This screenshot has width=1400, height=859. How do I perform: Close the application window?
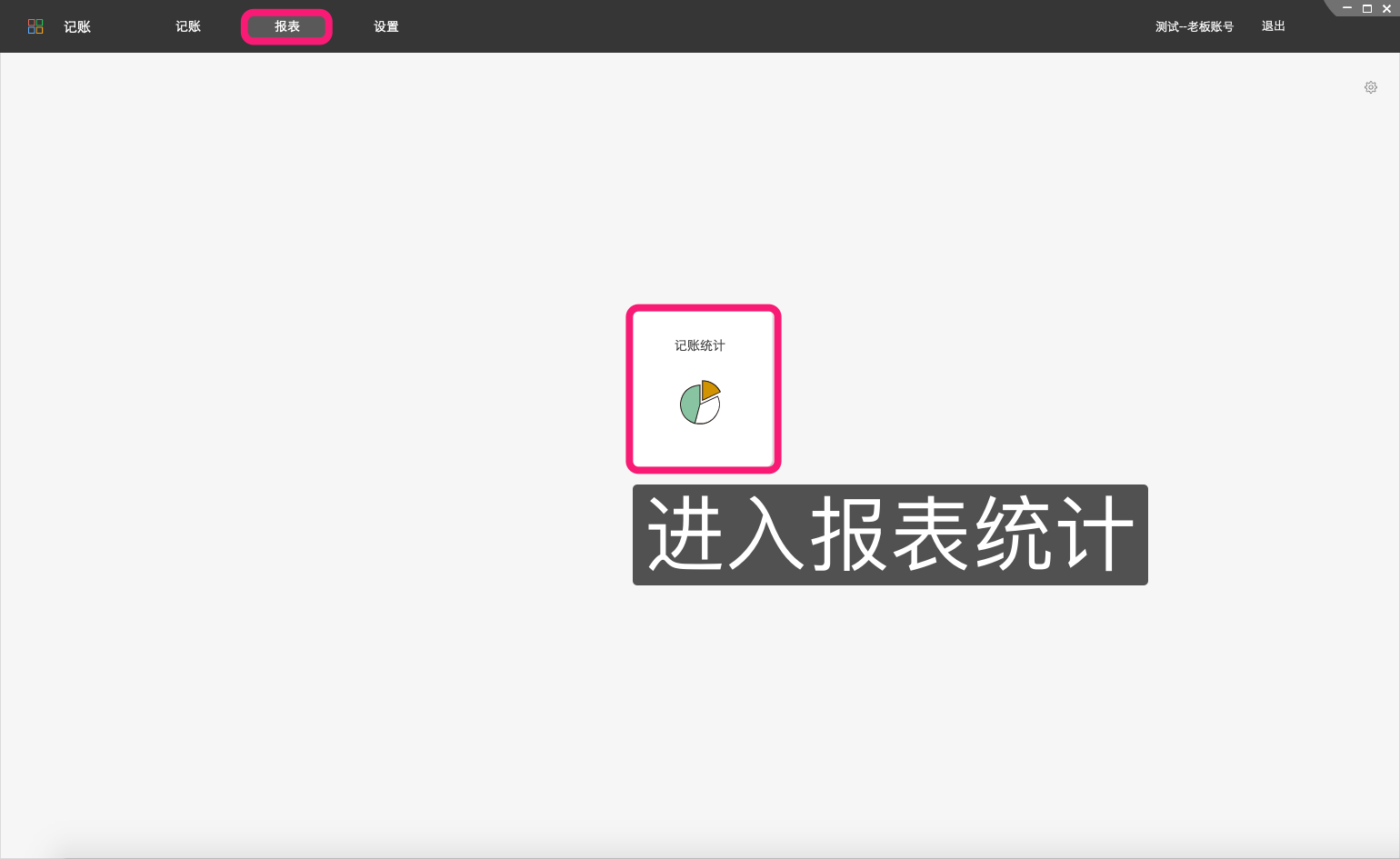(x=1387, y=8)
